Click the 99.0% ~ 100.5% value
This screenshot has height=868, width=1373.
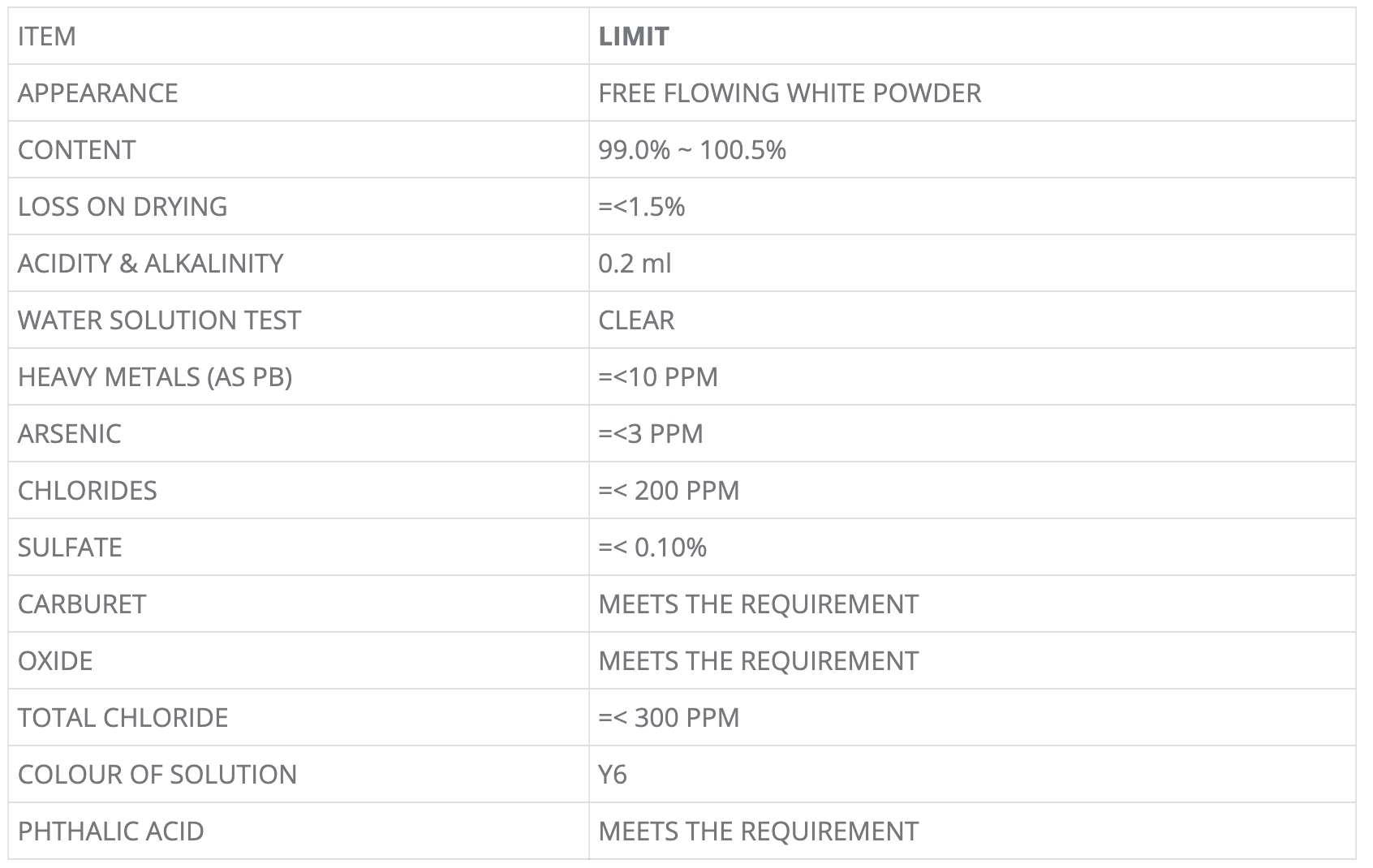point(692,150)
